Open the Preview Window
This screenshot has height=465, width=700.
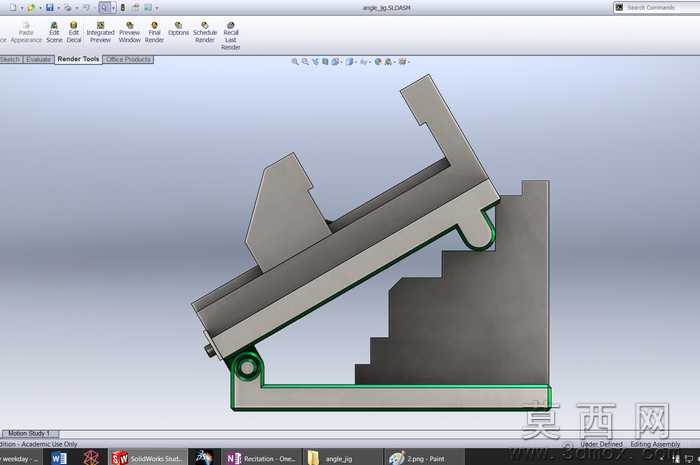click(129, 33)
